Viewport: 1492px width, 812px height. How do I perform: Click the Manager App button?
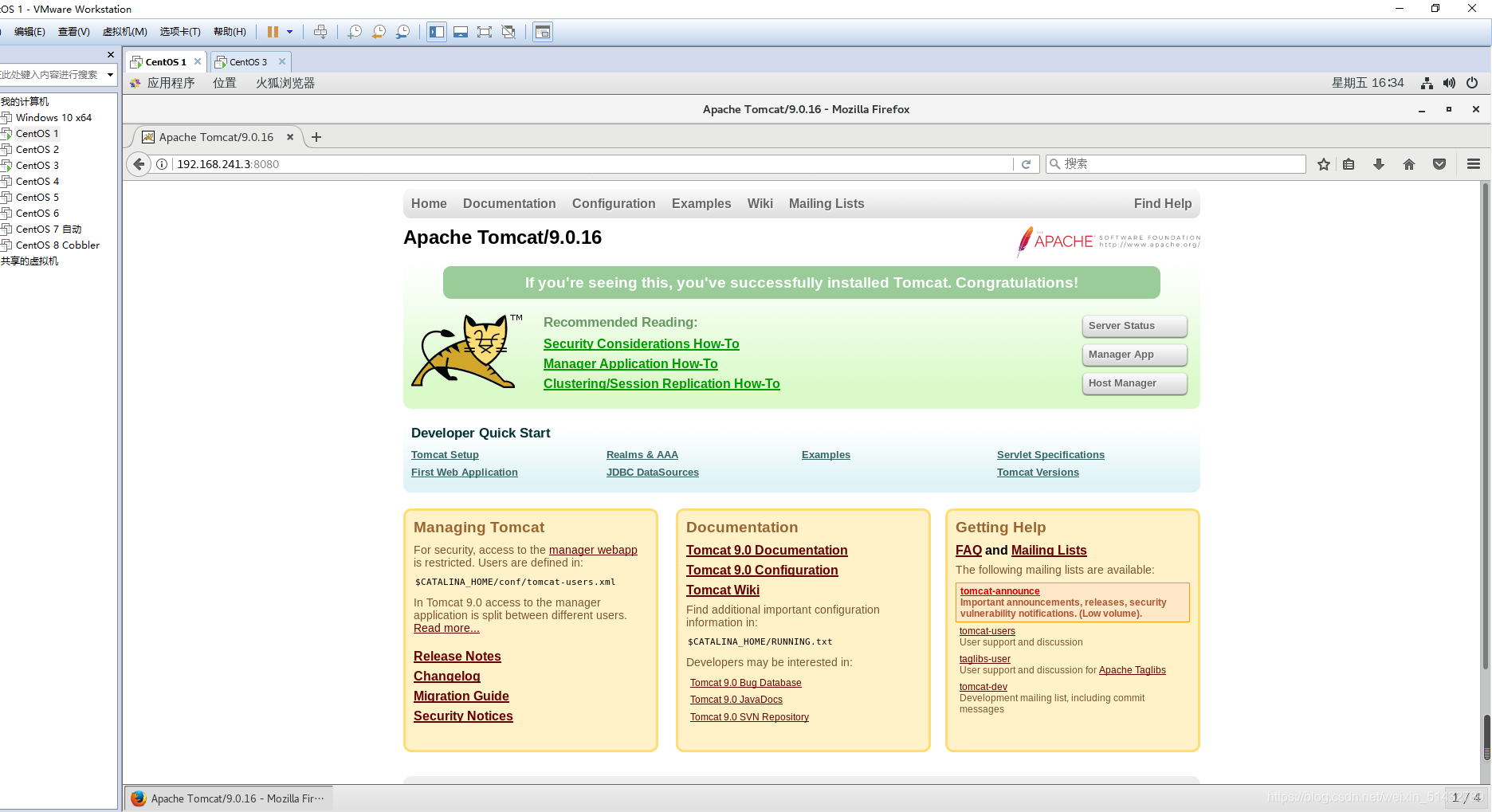[1135, 355]
